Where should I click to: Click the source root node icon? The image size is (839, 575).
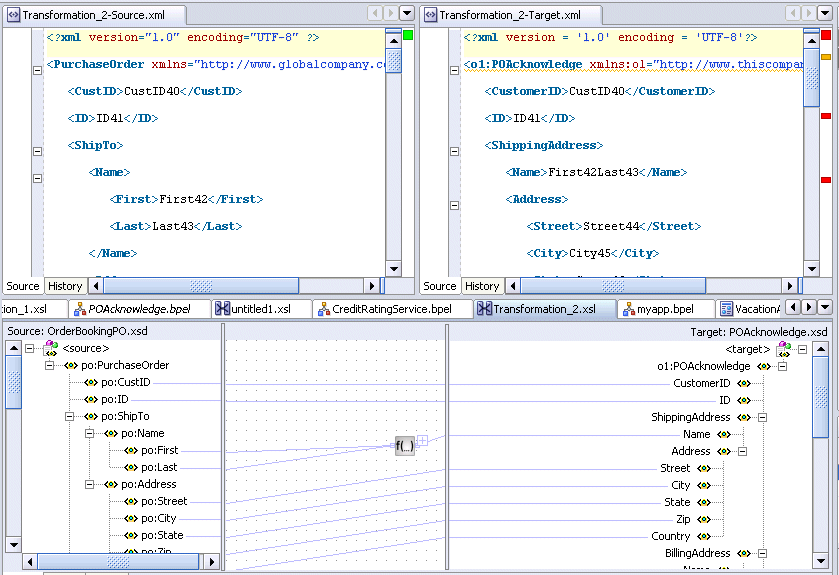50,348
